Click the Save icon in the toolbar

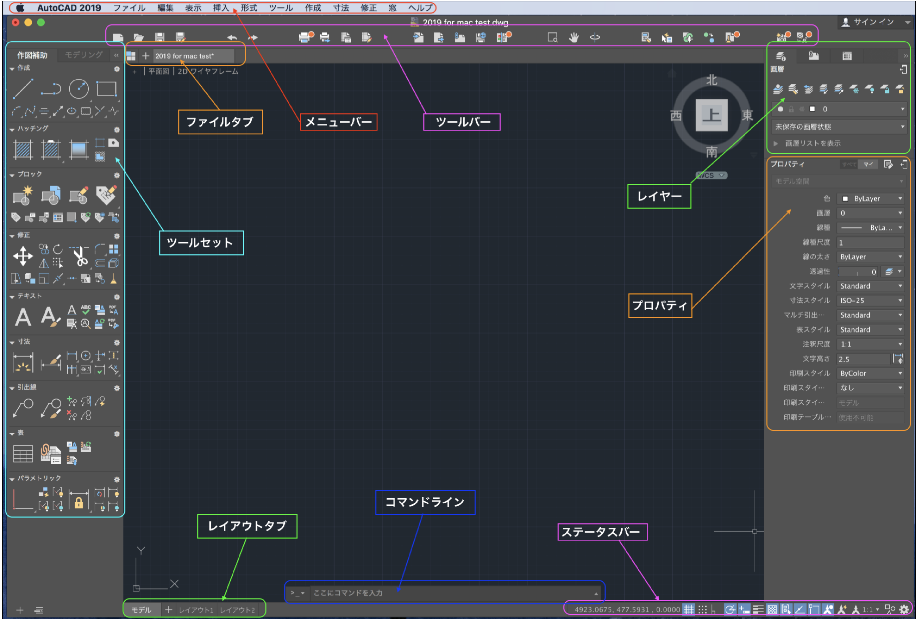159,37
